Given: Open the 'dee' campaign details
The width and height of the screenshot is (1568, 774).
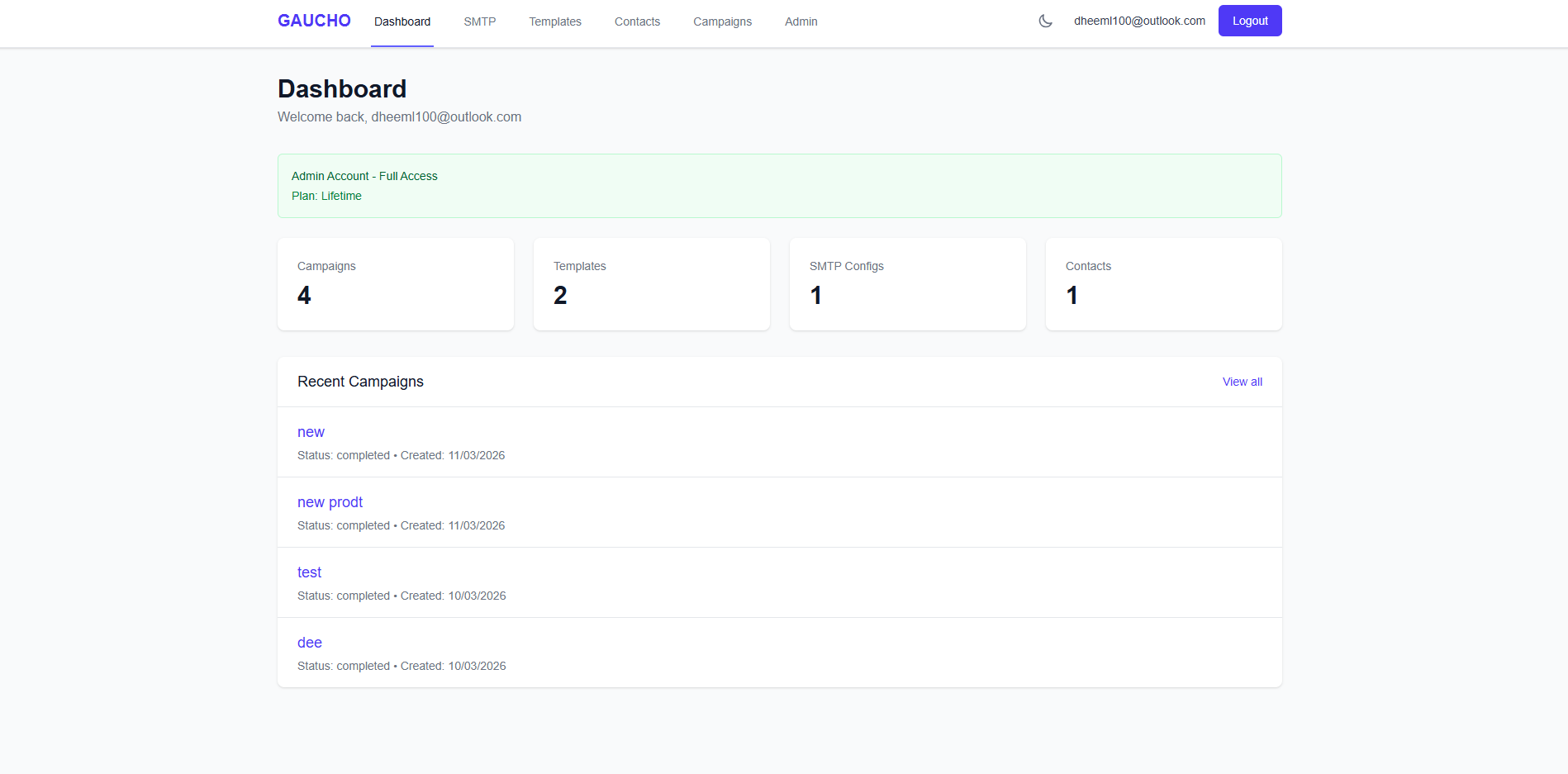Looking at the screenshot, I should click(309, 642).
